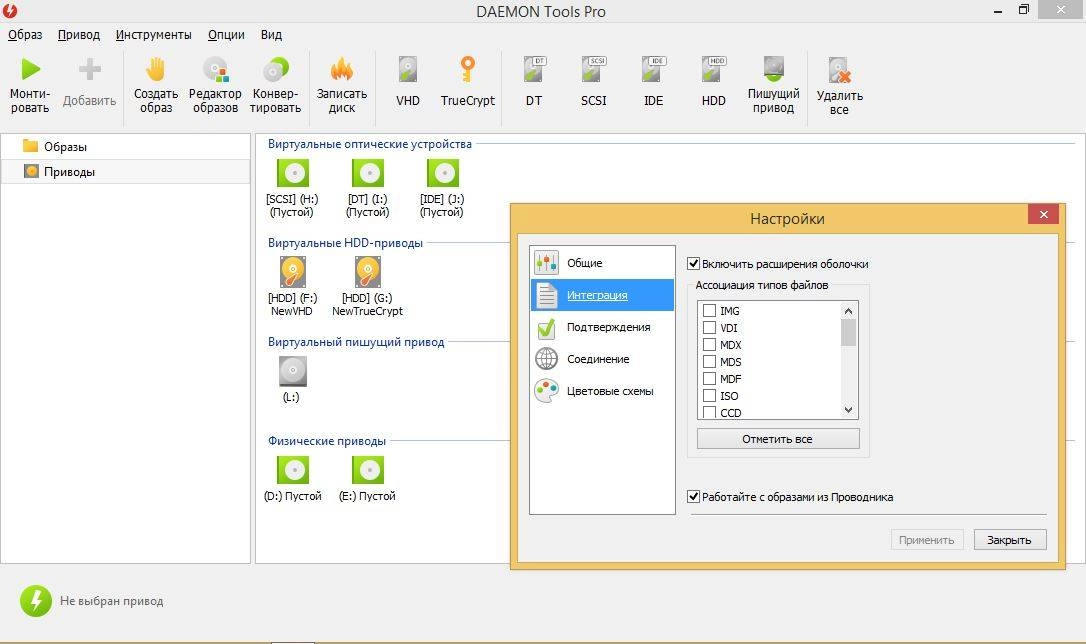1086x644 pixels.
Task: Click DAEMON Tools logo in title bar
Action: click(10, 10)
